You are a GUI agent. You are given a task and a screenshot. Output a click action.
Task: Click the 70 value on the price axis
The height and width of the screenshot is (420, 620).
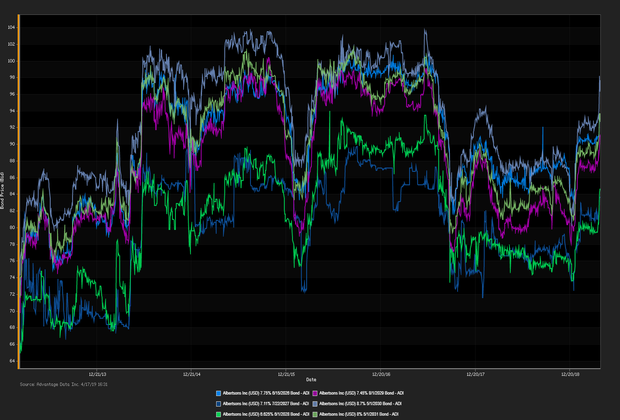tap(12, 311)
